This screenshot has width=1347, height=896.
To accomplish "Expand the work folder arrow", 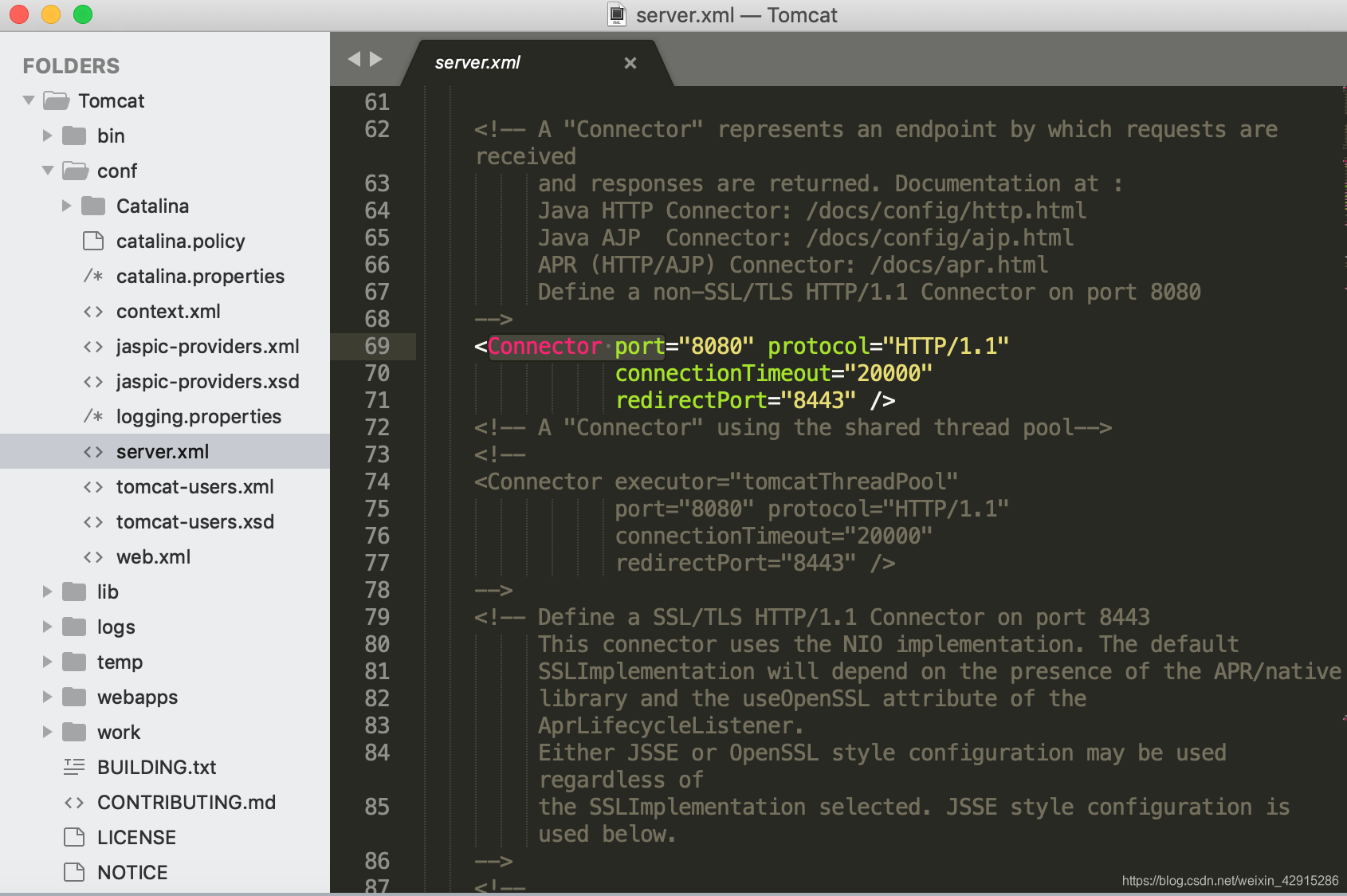I will coord(47,732).
